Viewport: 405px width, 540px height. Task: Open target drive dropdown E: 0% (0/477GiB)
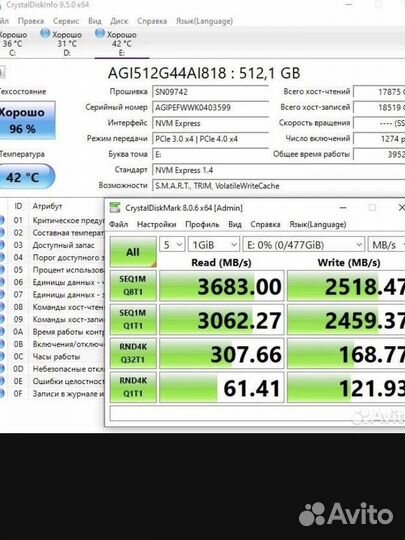click(303, 245)
